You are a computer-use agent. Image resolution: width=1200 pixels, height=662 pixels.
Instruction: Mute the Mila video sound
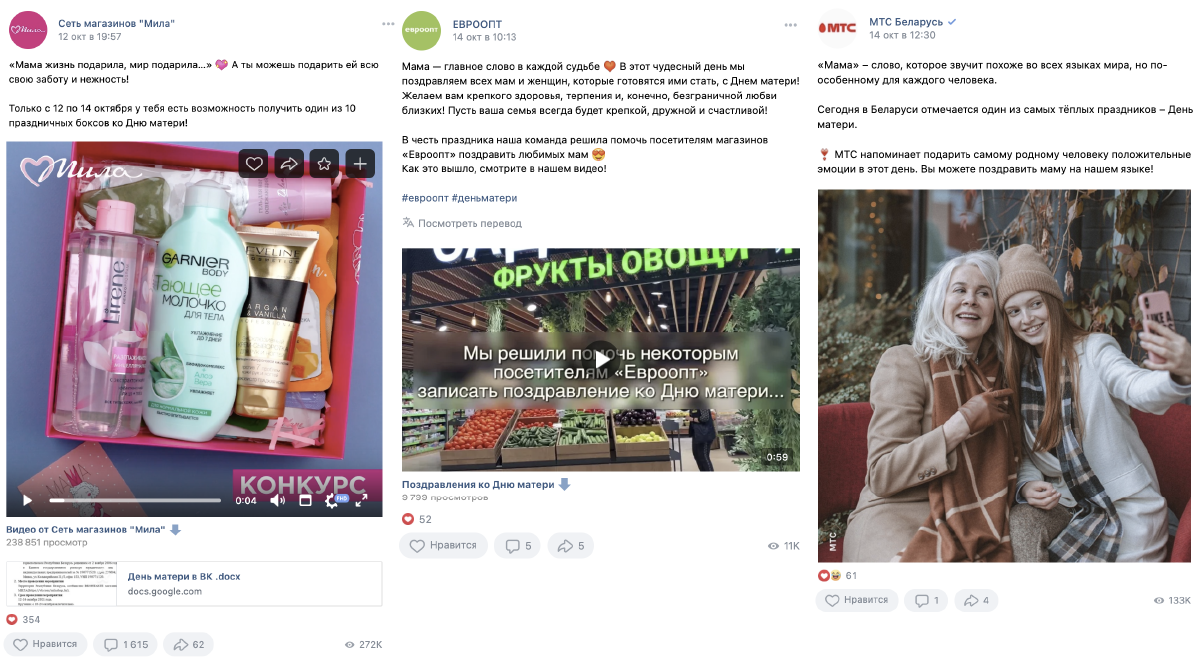pos(278,500)
